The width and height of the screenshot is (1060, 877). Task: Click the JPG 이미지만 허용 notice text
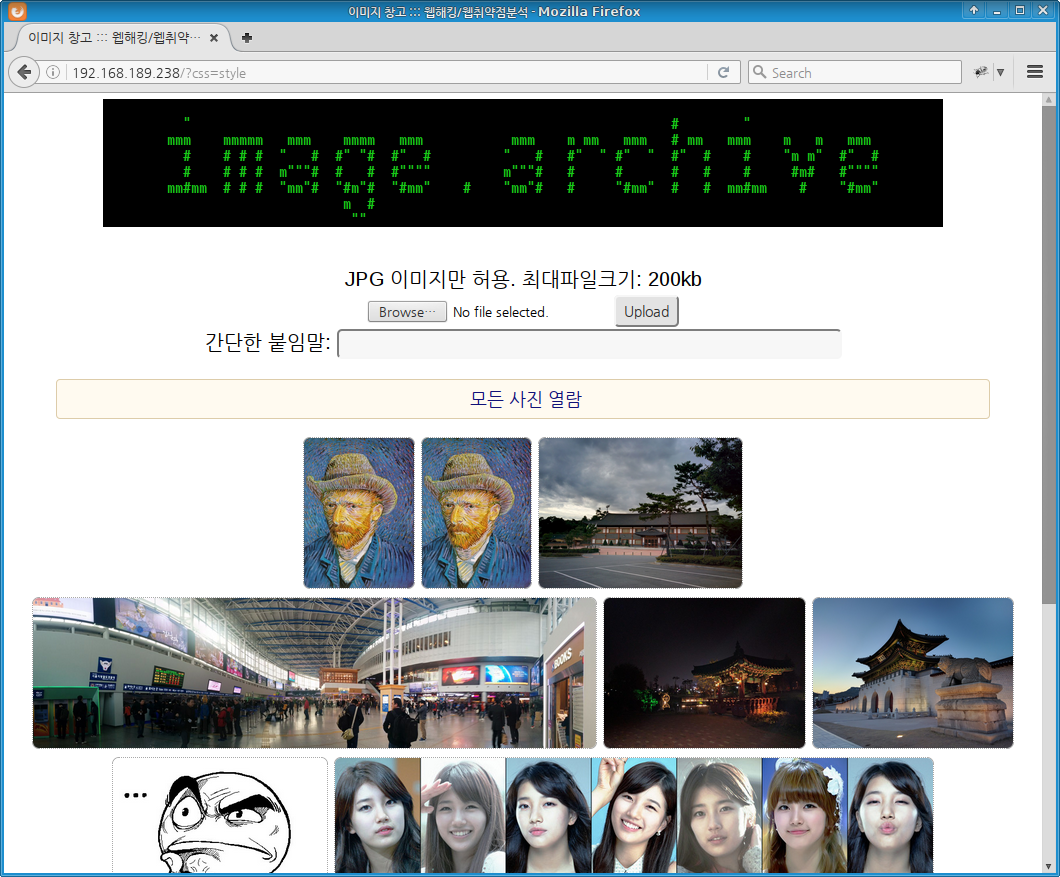click(x=523, y=279)
